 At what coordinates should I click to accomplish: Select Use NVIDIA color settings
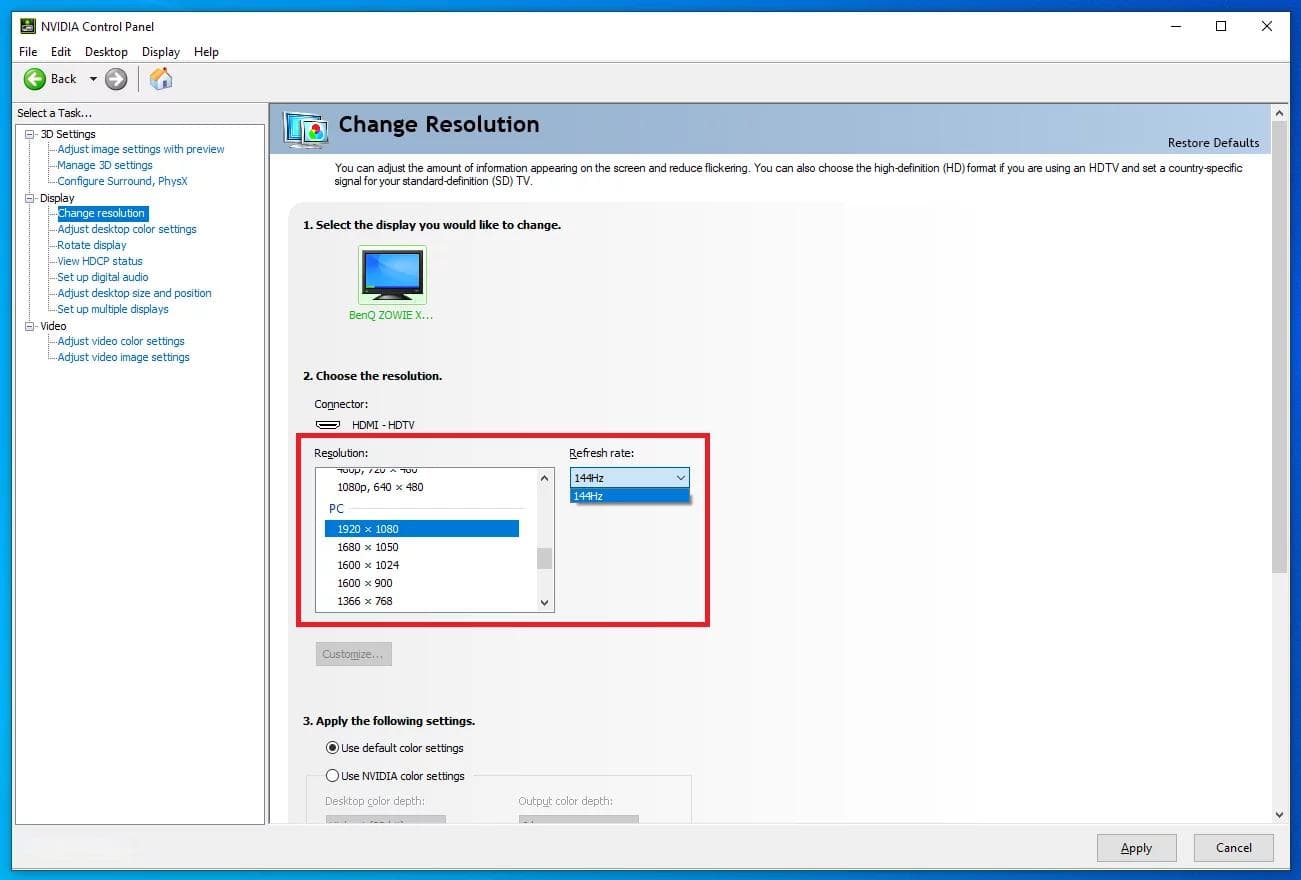tap(395, 776)
